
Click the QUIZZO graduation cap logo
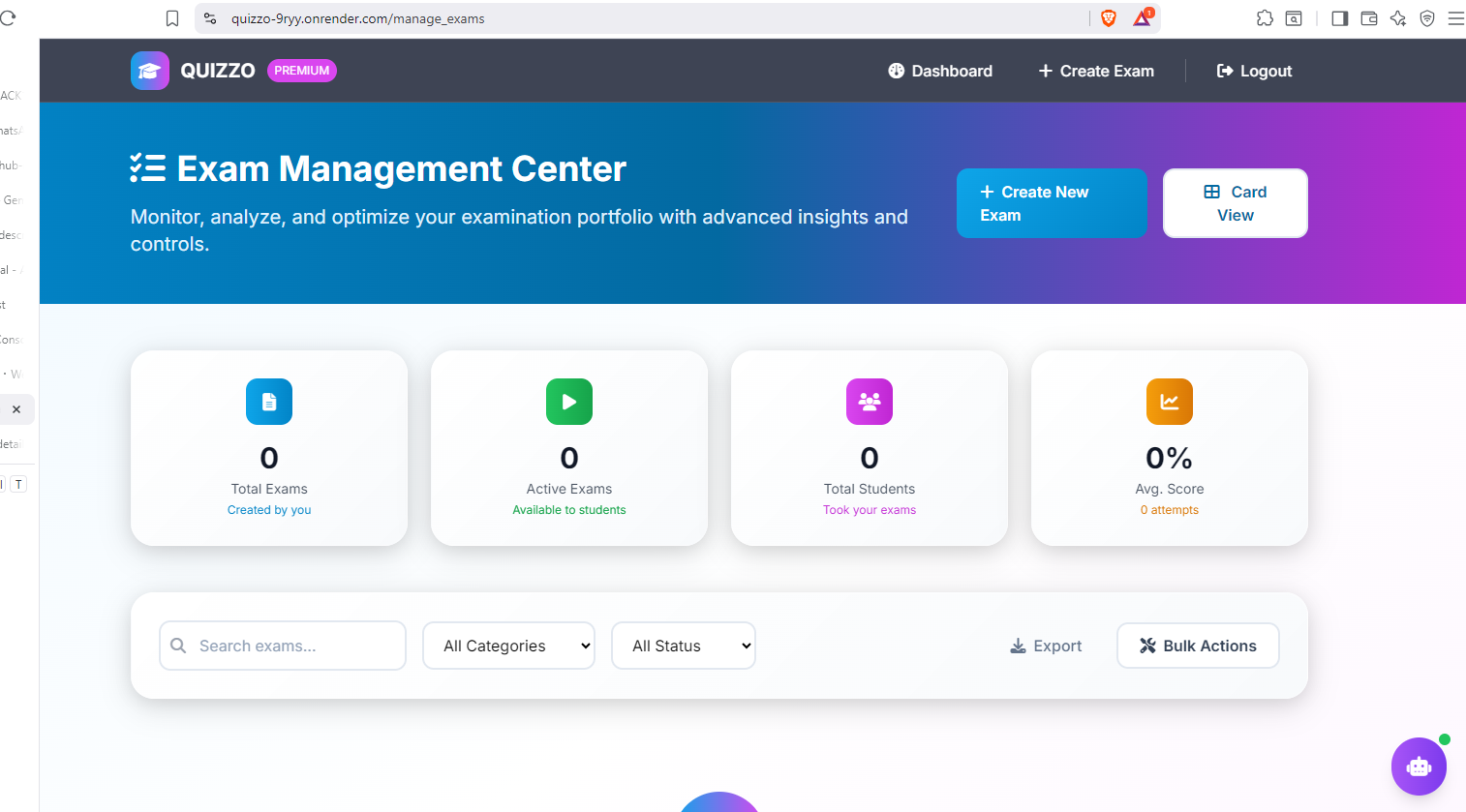click(x=150, y=71)
